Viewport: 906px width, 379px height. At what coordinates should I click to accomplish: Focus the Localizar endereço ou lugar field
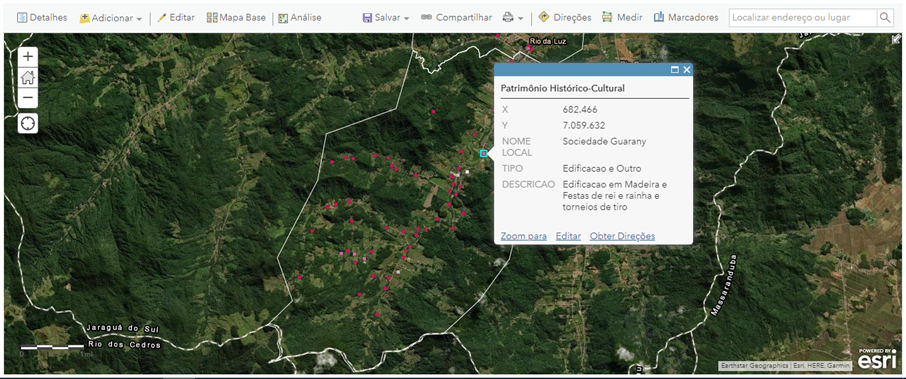coord(803,17)
